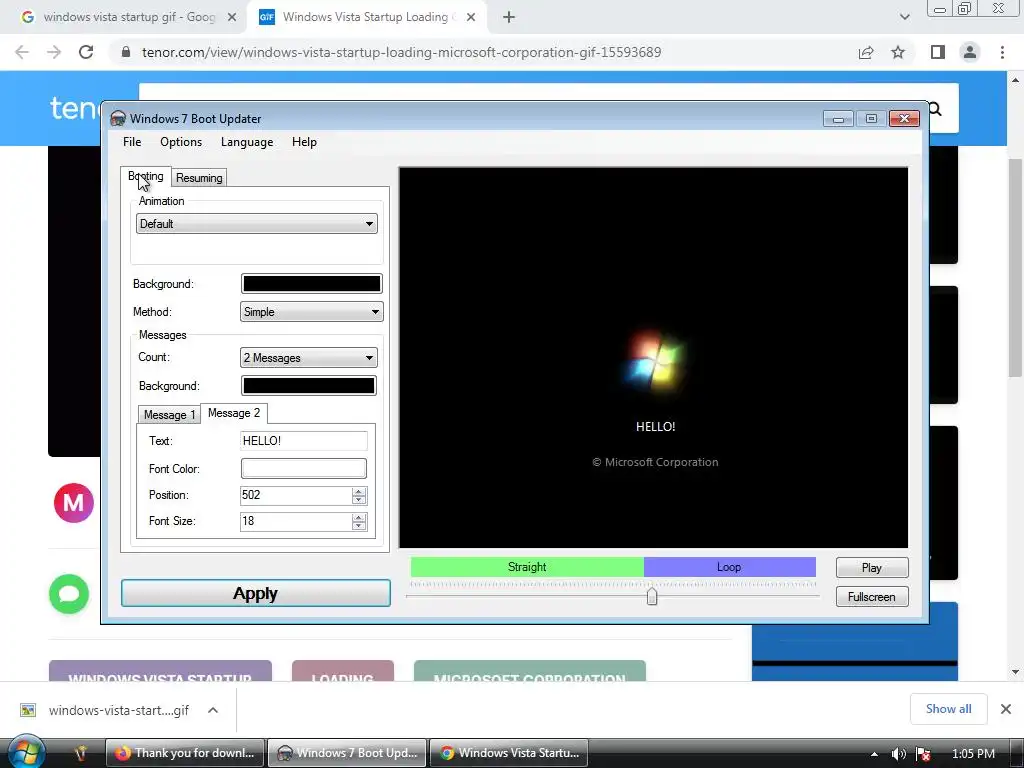Screen dimensions: 1024x768
Task: Click the Share page icon
Action: point(866,52)
